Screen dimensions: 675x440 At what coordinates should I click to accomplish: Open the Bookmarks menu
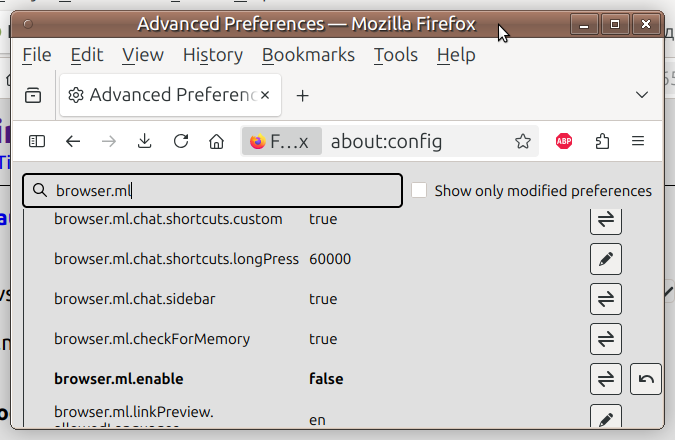point(308,55)
